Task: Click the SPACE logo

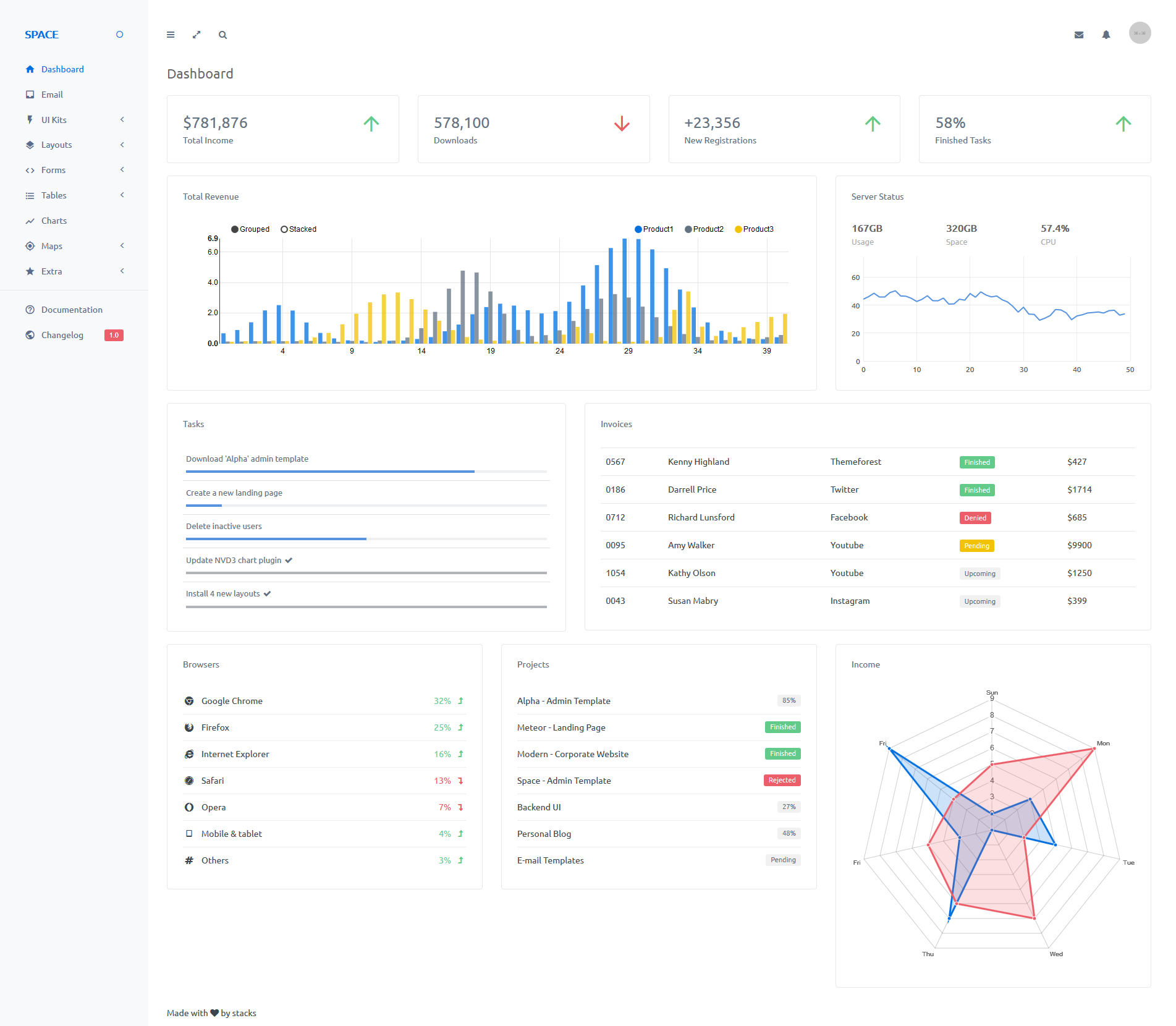Action: click(x=41, y=35)
